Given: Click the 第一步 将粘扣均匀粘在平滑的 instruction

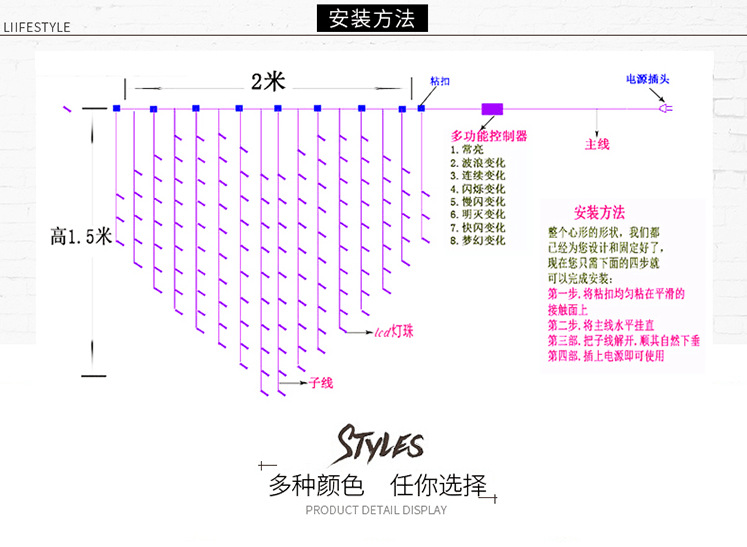Looking at the screenshot, I should 616,294.
